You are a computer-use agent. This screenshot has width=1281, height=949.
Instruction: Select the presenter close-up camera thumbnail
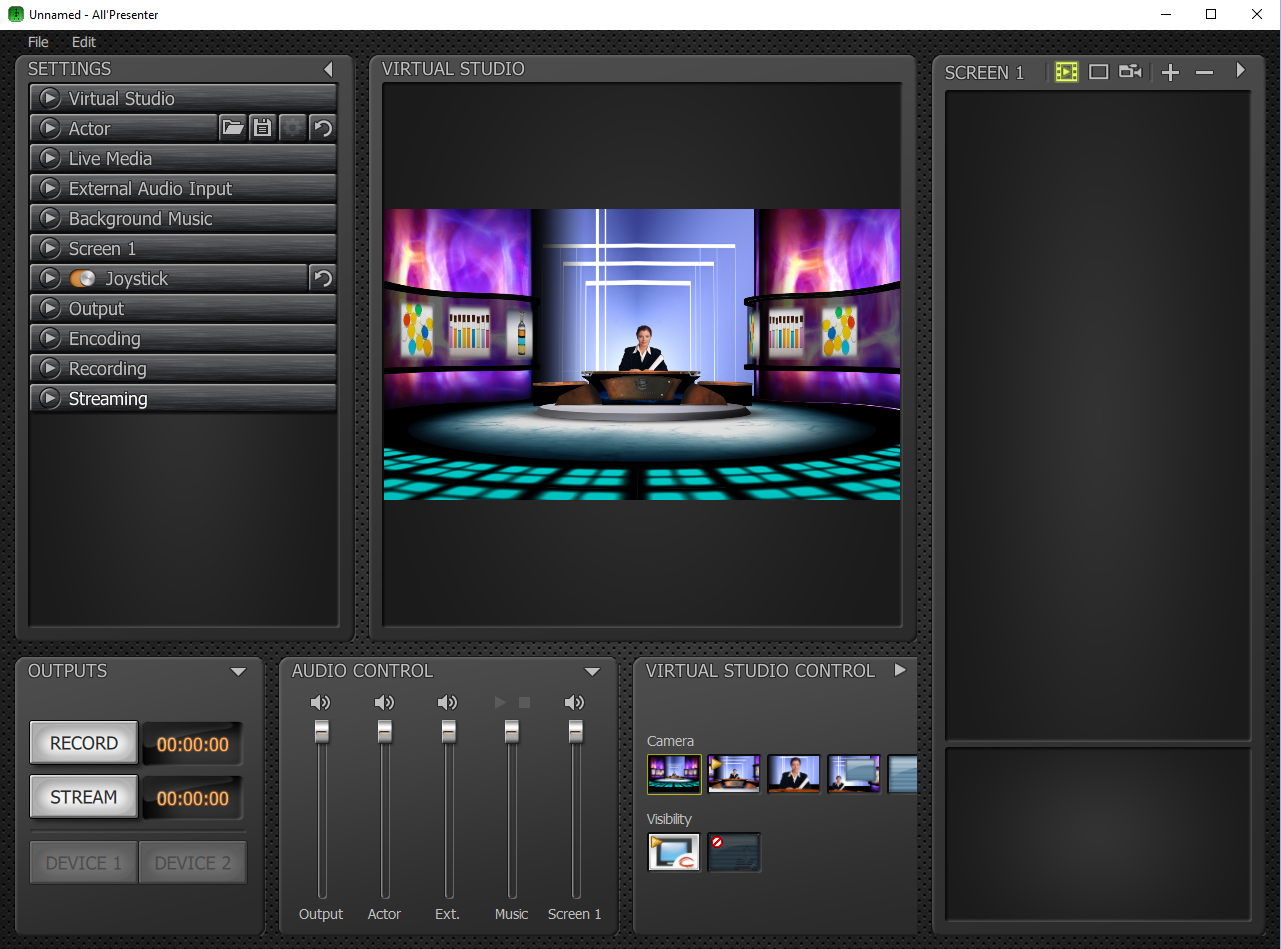point(794,774)
